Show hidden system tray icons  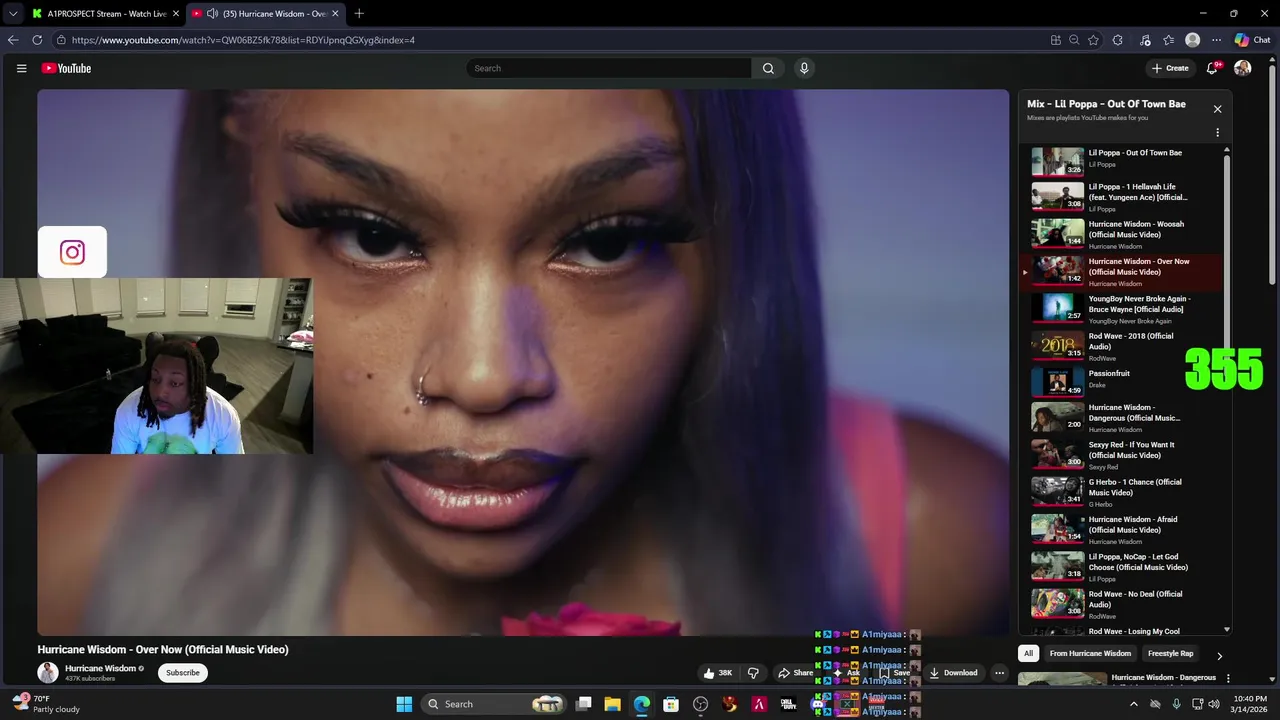(1133, 704)
